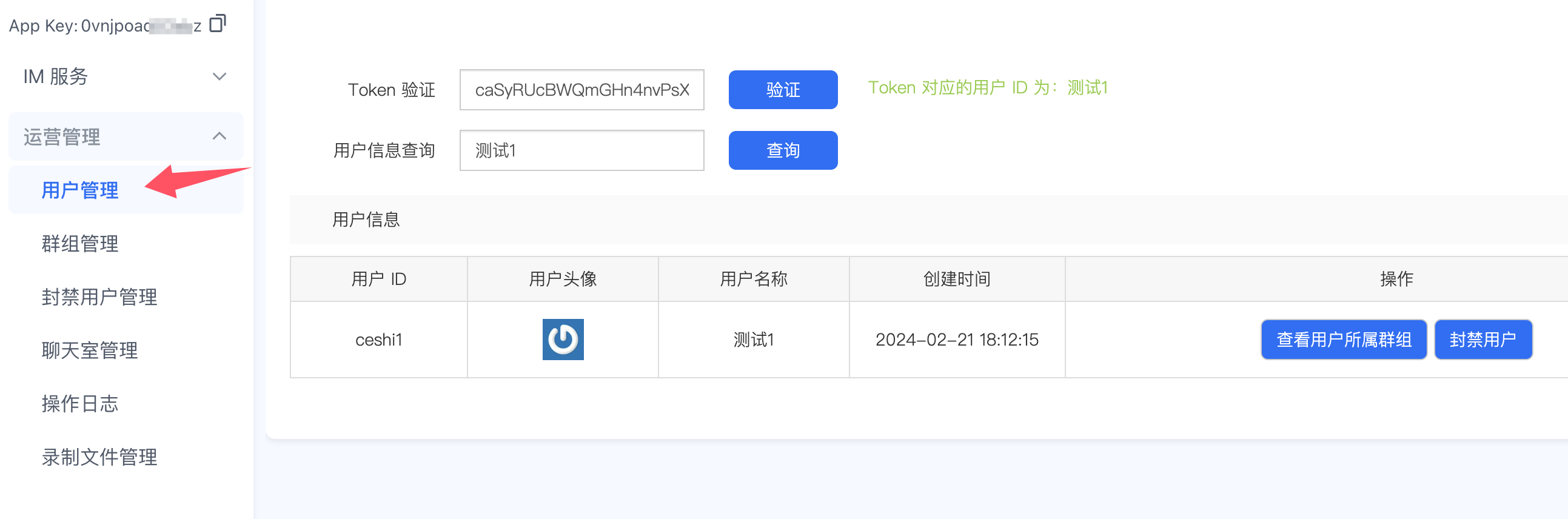The height and width of the screenshot is (519, 1568).
Task: Open 封禁用户管理 menu item
Action: 99,297
